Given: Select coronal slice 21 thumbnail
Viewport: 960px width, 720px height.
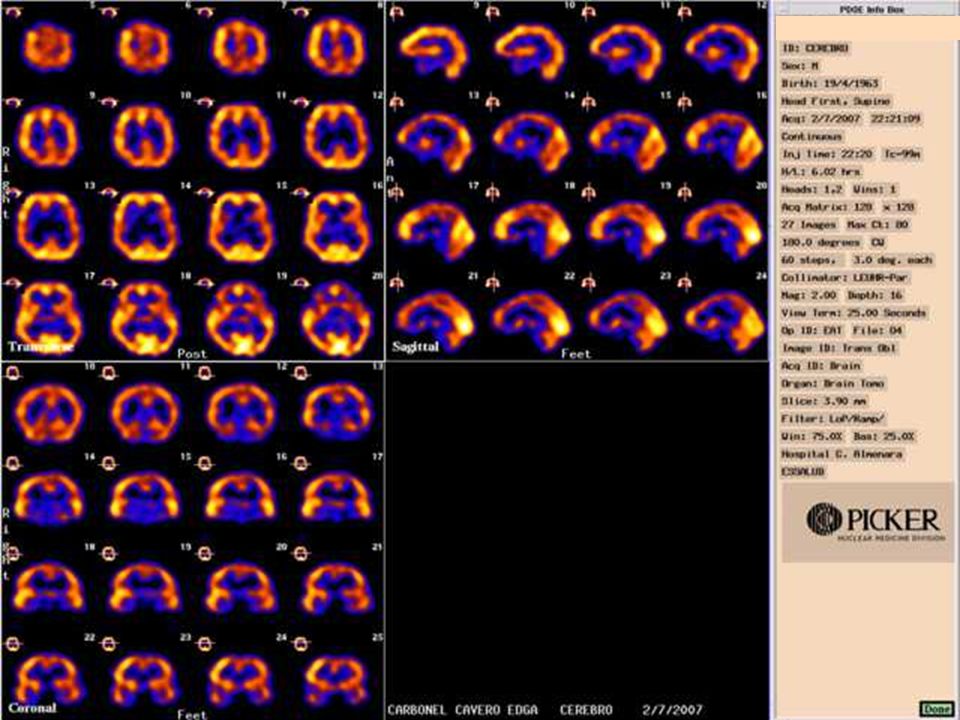Looking at the screenshot, I should pos(337,588).
